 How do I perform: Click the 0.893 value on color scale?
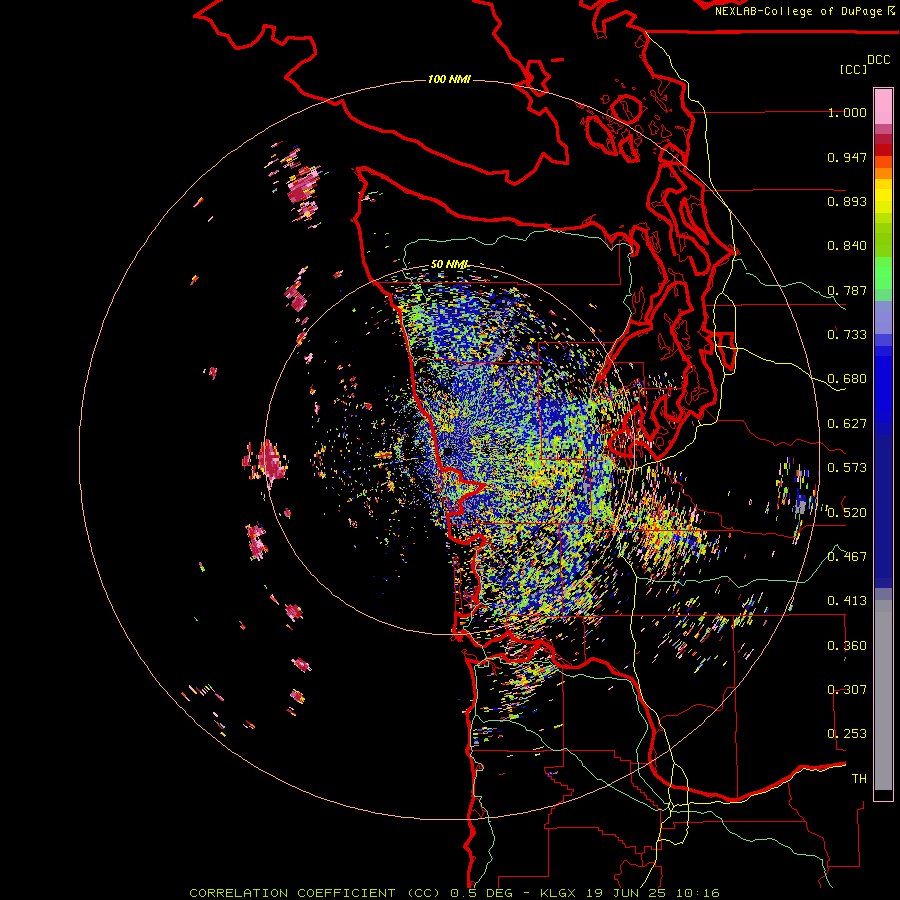click(x=847, y=201)
